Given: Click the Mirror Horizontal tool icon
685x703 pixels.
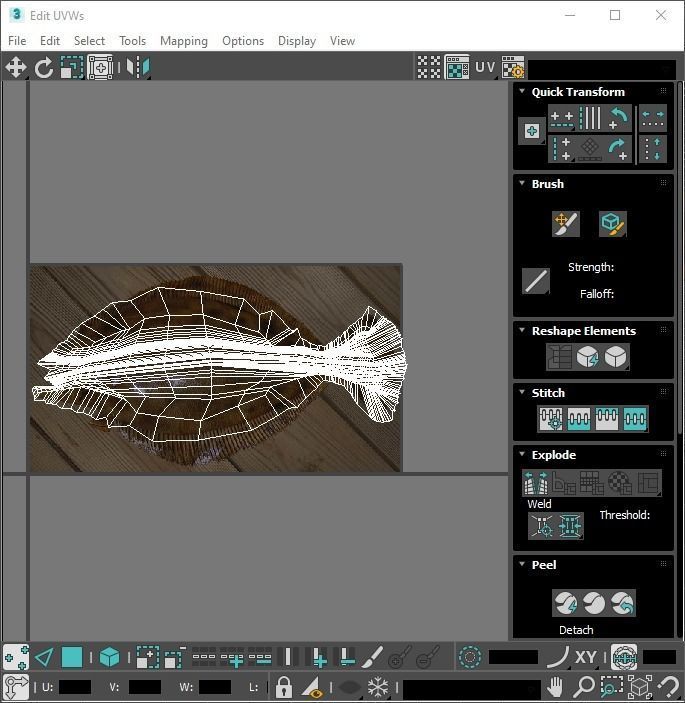Looking at the screenshot, I should 138,67.
